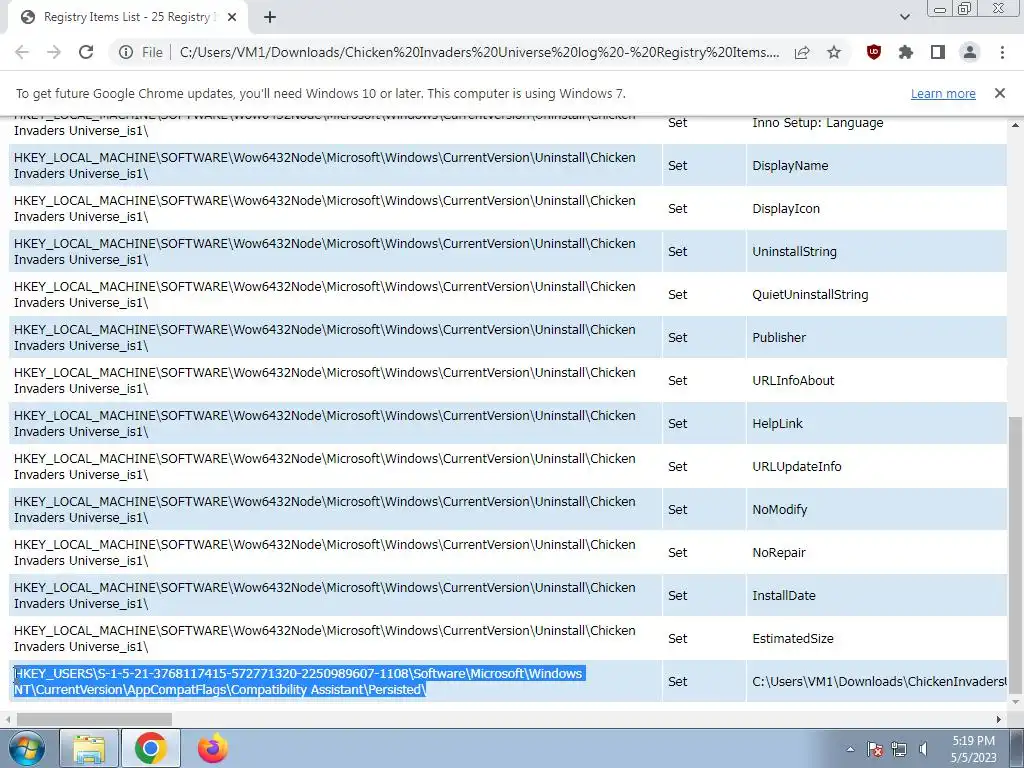
Task: Click the NoModify value cell
Action: click(x=876, y=509)
